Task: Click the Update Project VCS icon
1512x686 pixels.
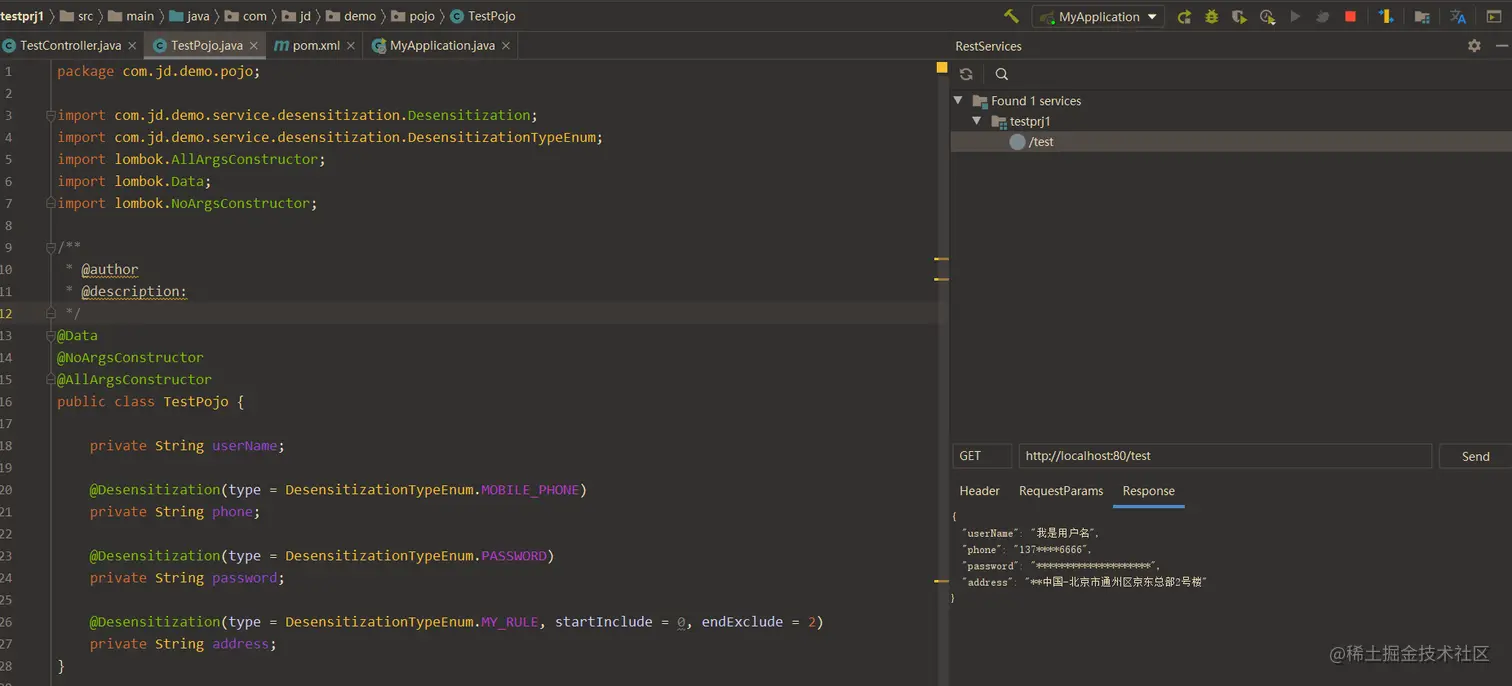Action: tap(1386, 17)
